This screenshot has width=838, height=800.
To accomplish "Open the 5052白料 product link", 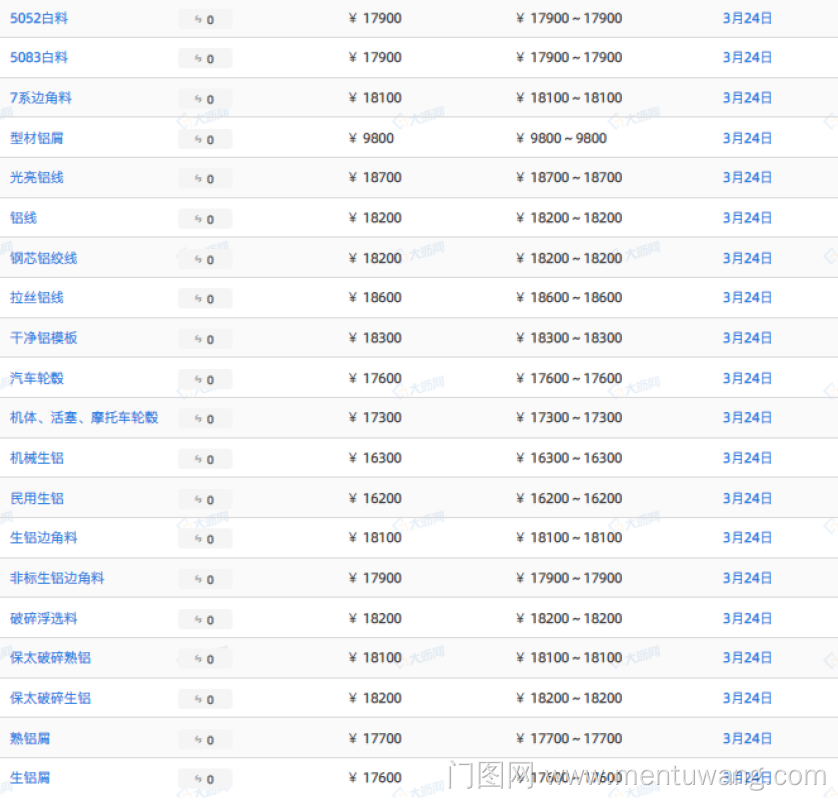I will [x=39, y=18].
